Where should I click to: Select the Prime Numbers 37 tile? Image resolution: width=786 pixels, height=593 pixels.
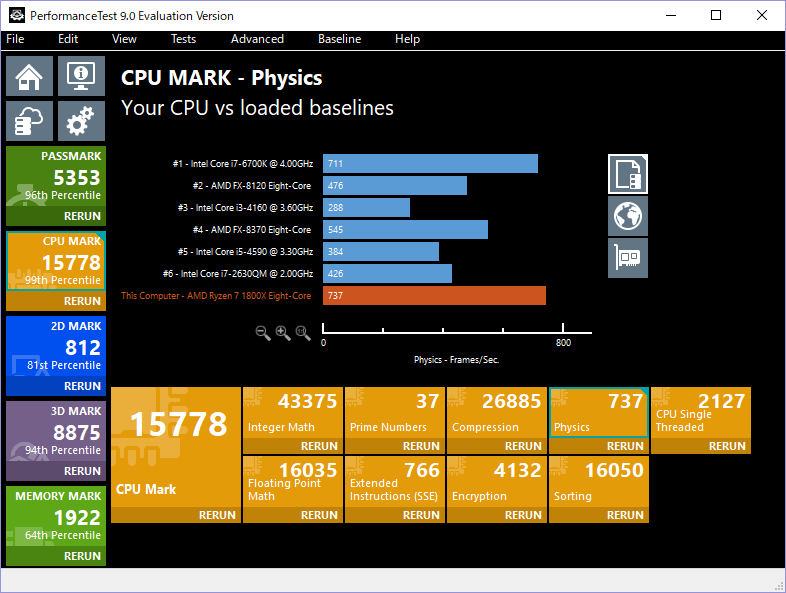click(x=395, y=413)
